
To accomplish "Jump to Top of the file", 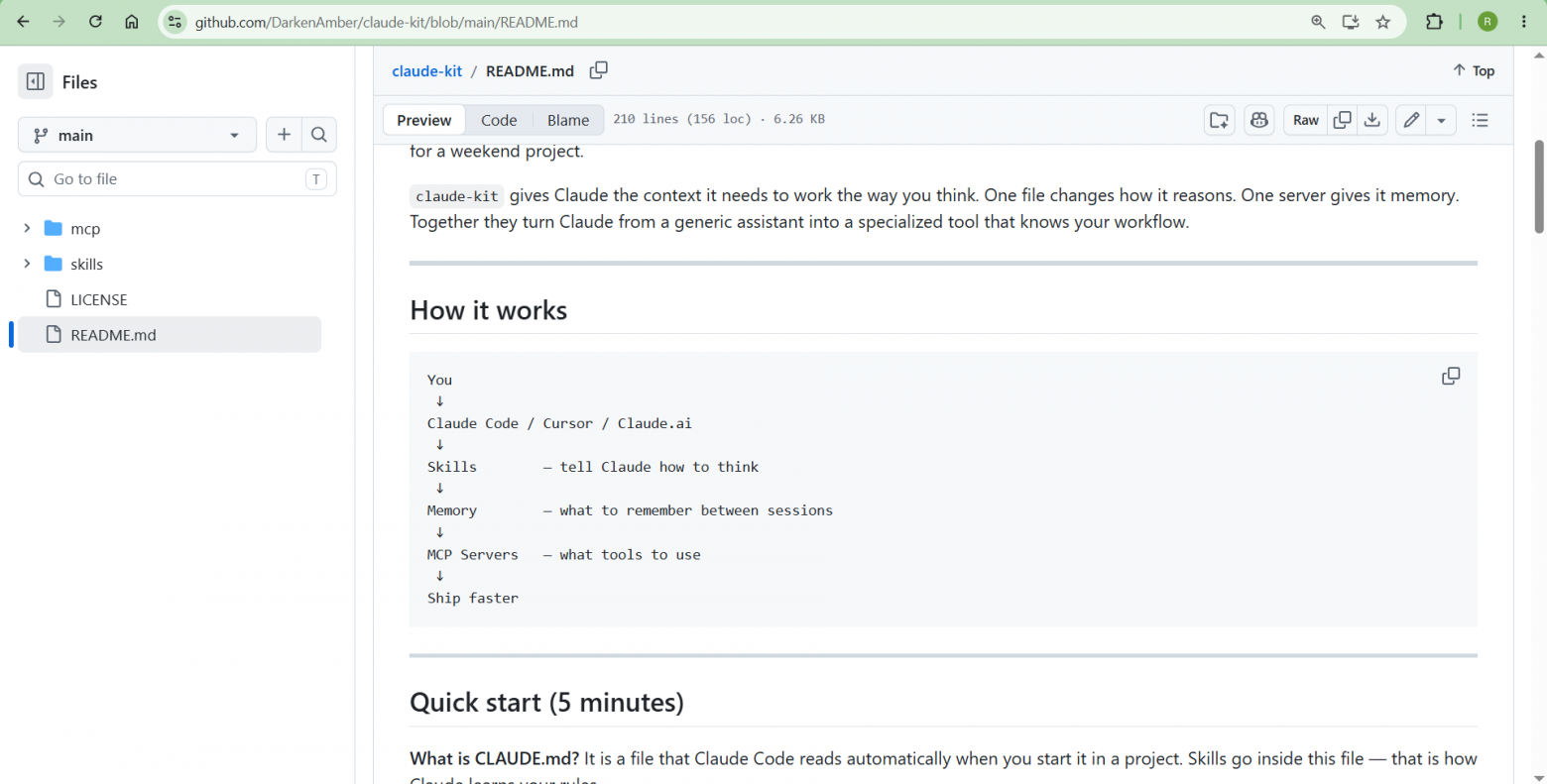I will [x=1474, y=70].
